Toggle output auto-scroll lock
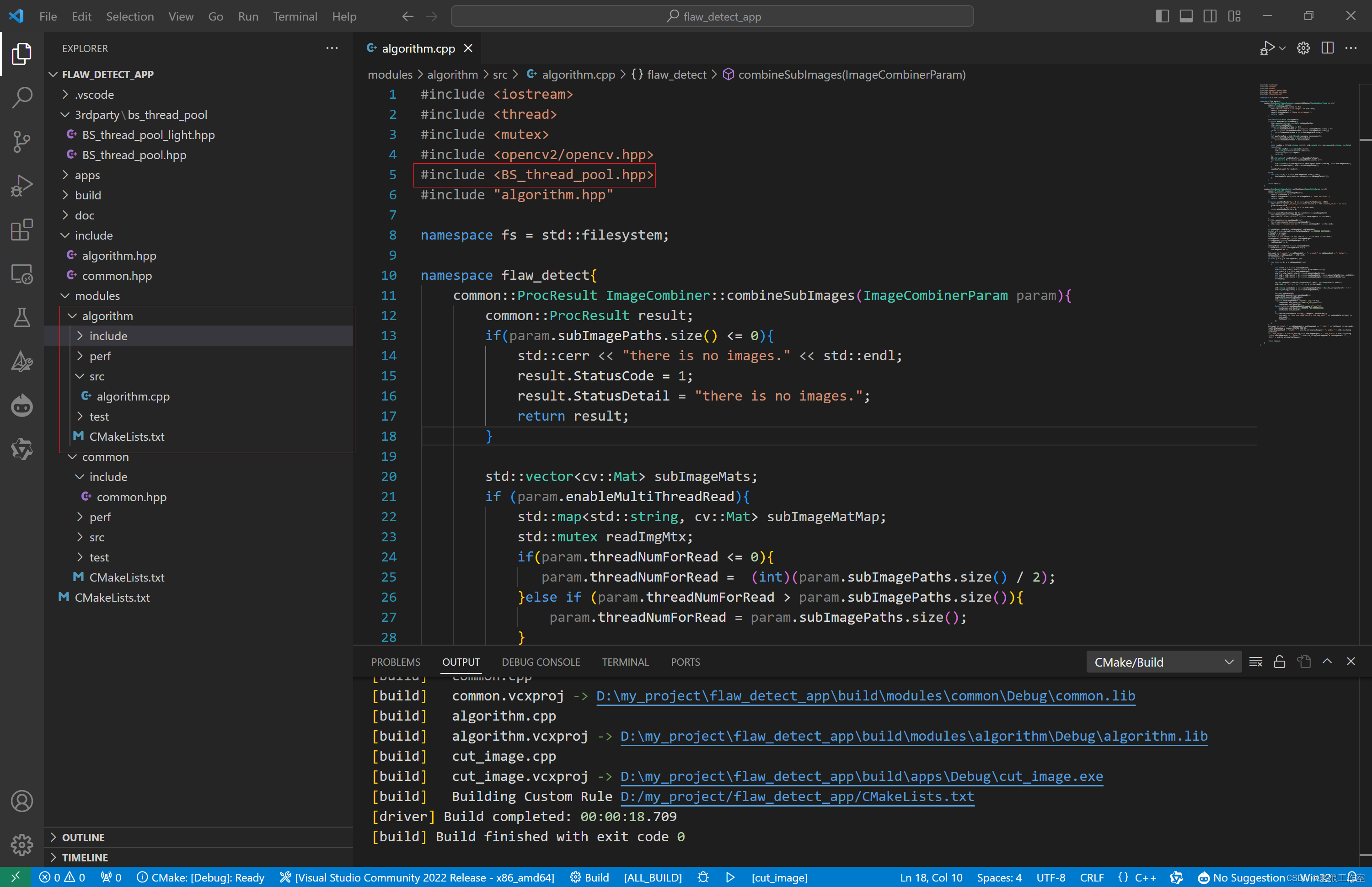The width and height of the screenshot is (1372, 887). (1279, 662)
